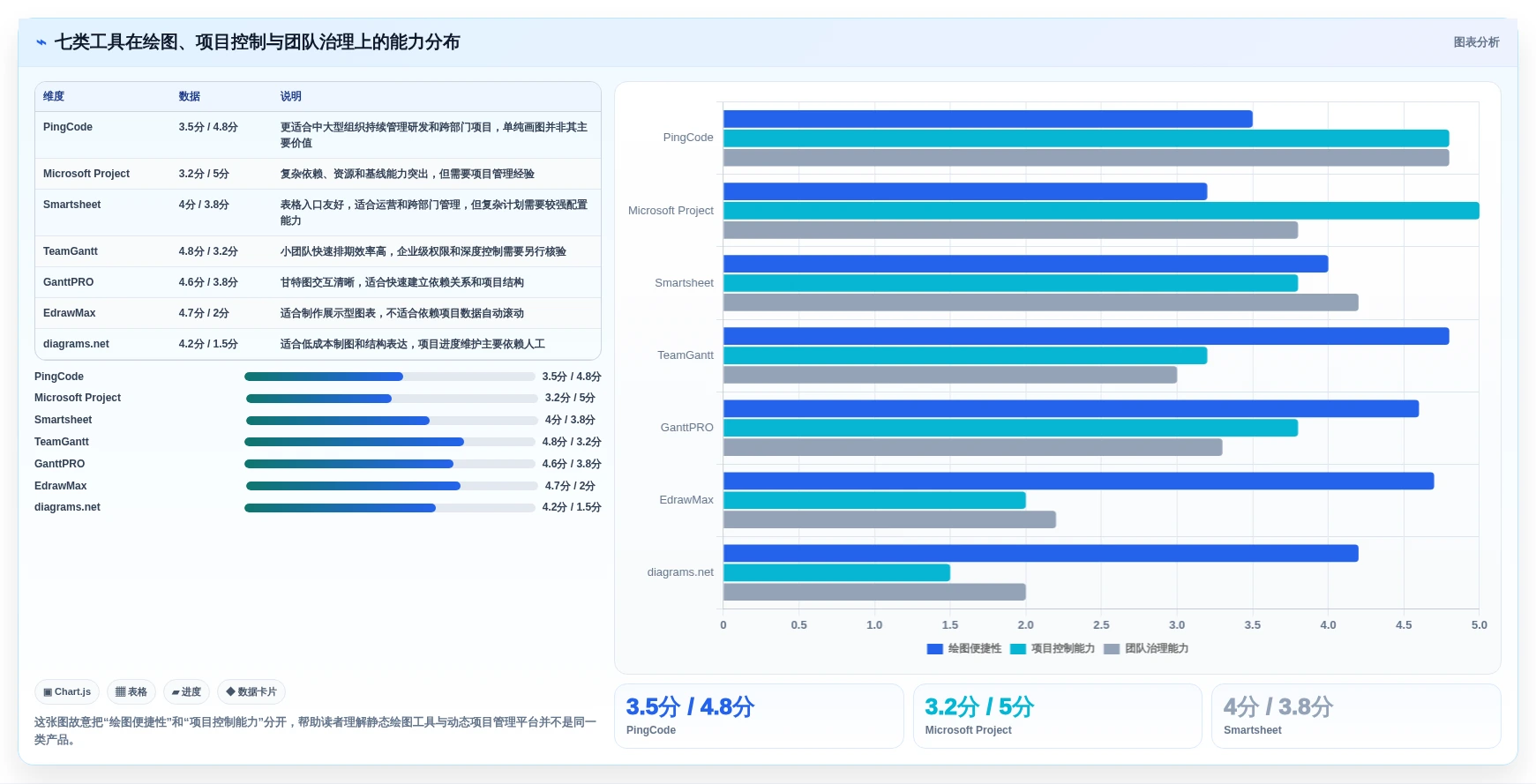Image resolution: width=1536 pixels, height=784 pixels.
Task: Toggle 项目控制能力 legend item in chart
Action: 1052,648
